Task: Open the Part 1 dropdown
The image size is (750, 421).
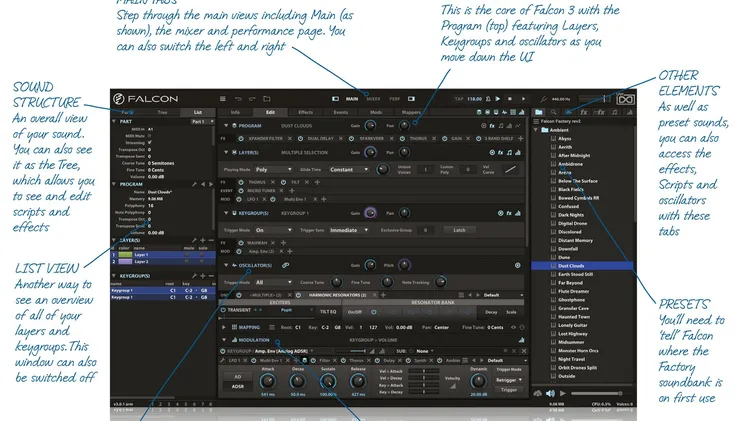Action: click(x=203, y=122)
